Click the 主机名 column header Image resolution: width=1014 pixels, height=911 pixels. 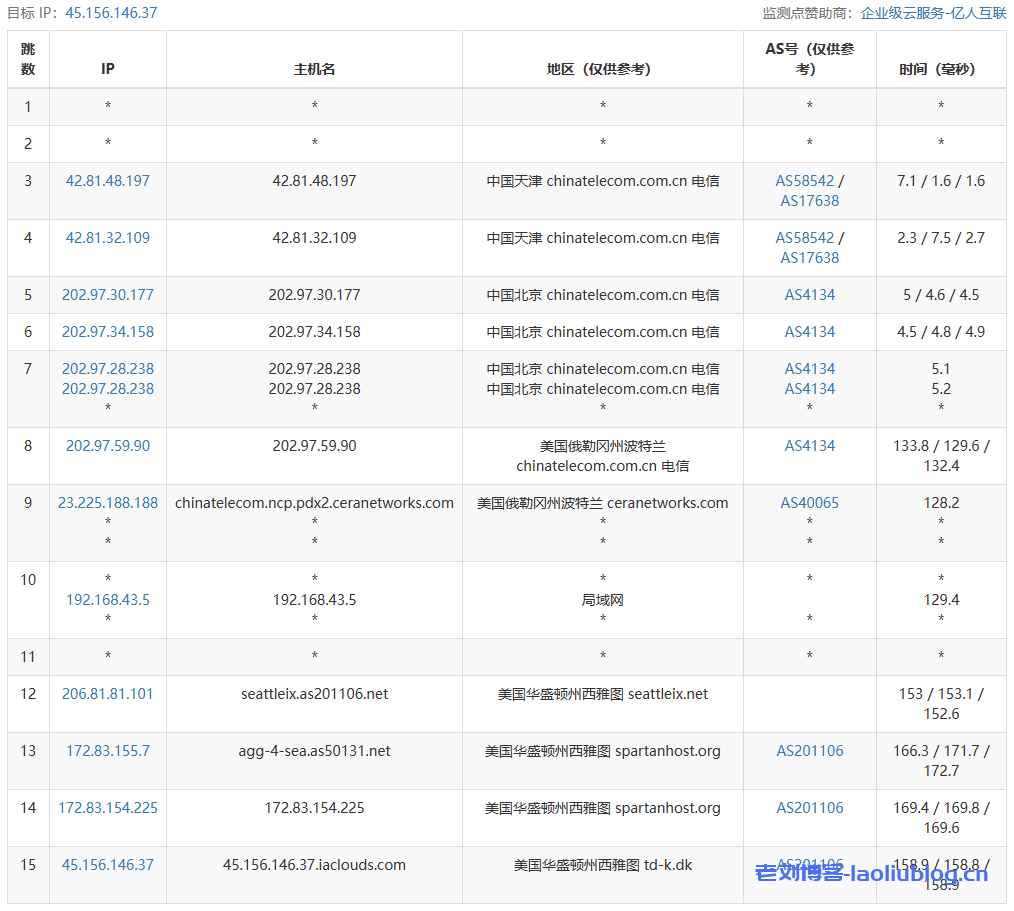(314, 69)
